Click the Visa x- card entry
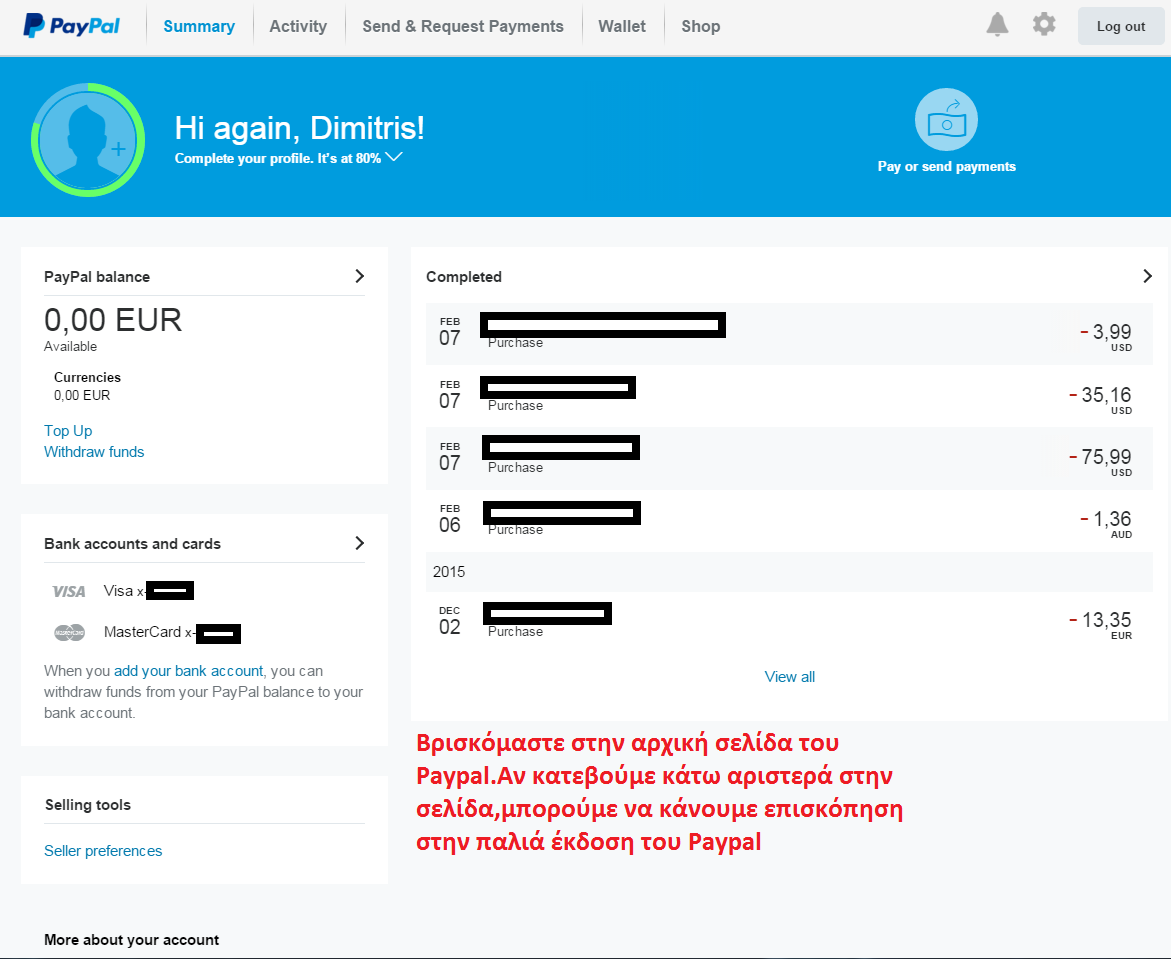The height and width of the screenshot is (959, 1171). tap(123, 591)
